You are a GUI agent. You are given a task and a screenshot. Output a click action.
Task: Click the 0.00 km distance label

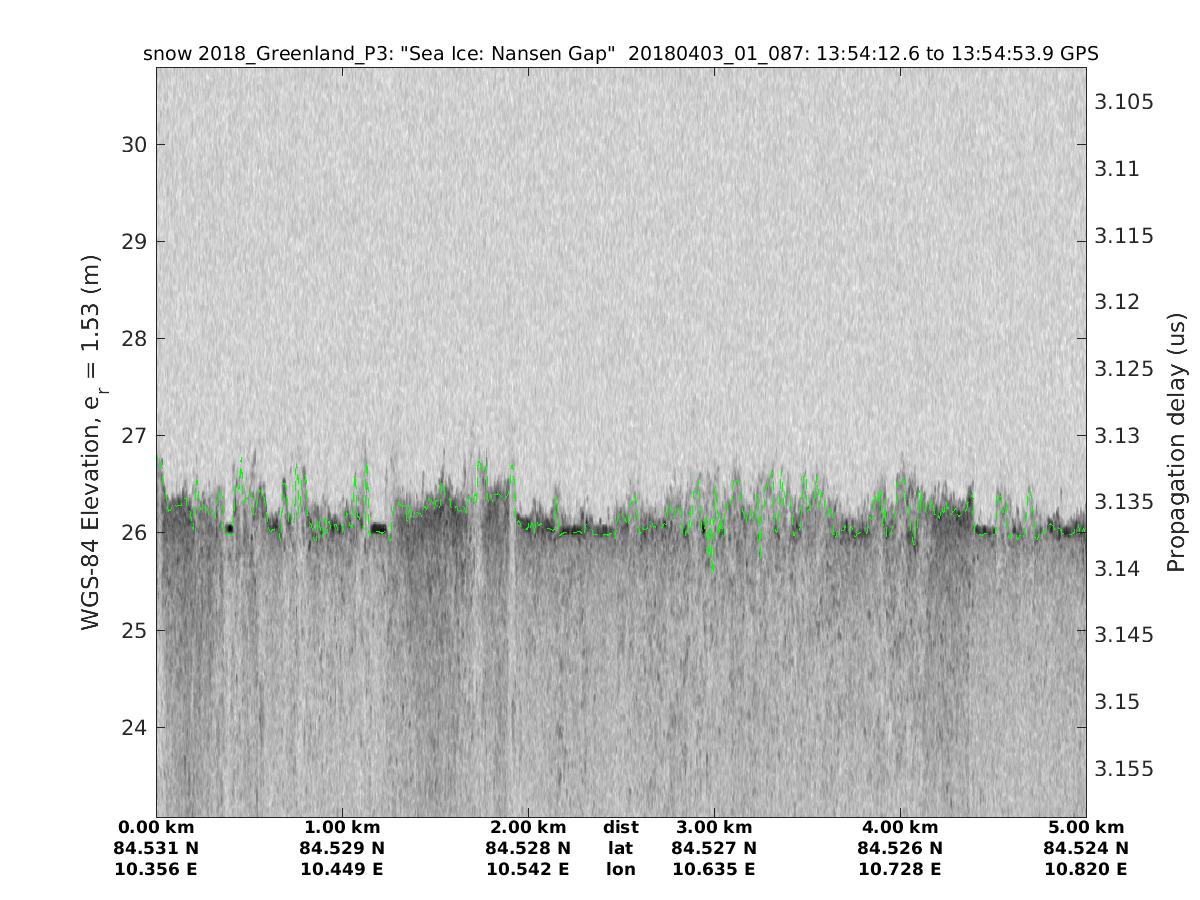pyautogui.click(x=156, y=827)
